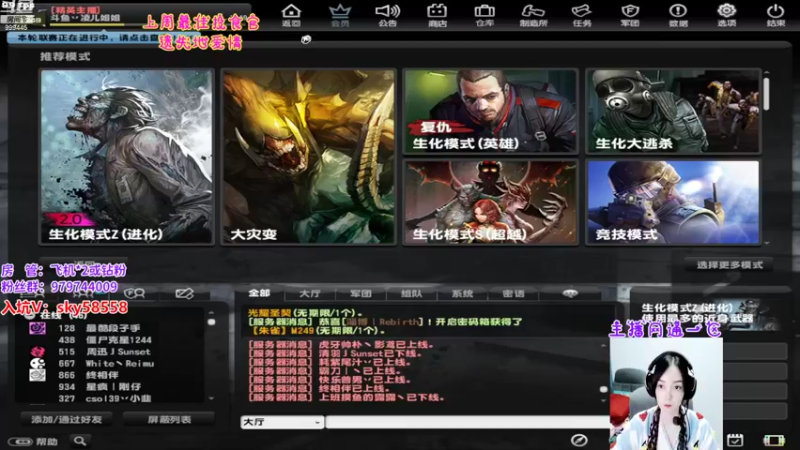Viewport: 800px width, 450px height.
Task: Click the 帮助 help icon
Action: pos(34,441)
